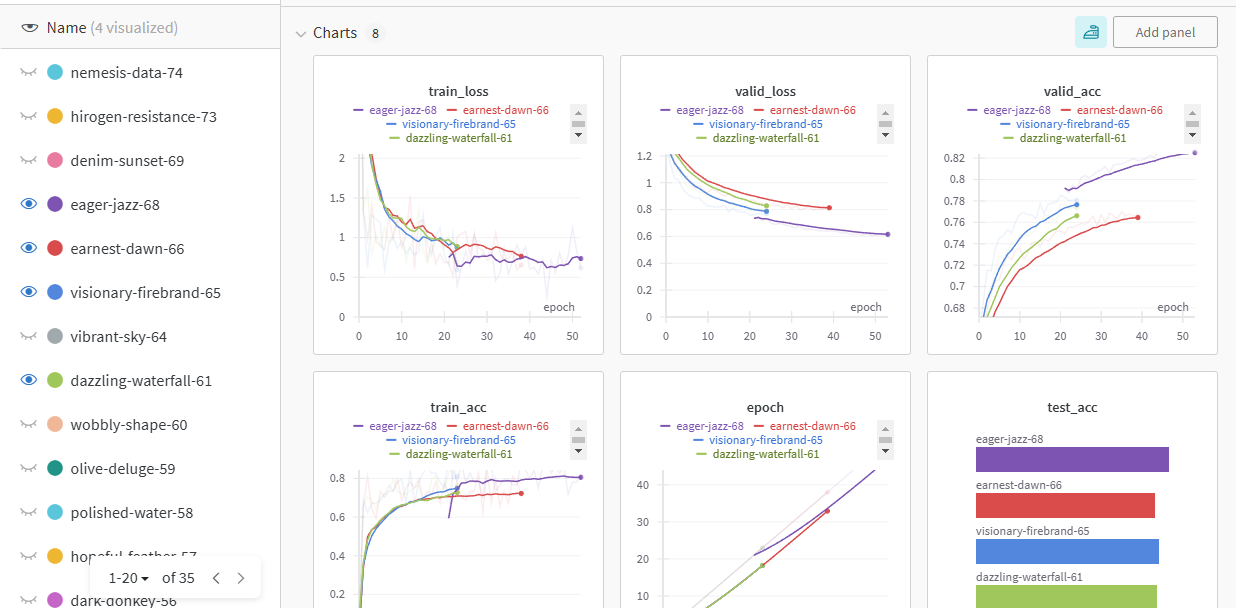Show the denim-sunset-69 run
Viewport: 1236px width, 608px height.
pos(28,161)
